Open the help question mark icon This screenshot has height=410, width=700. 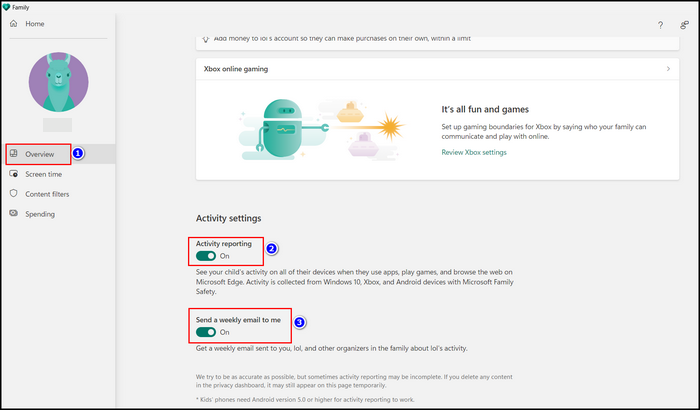pyautogui.click(x=660, y=25)
